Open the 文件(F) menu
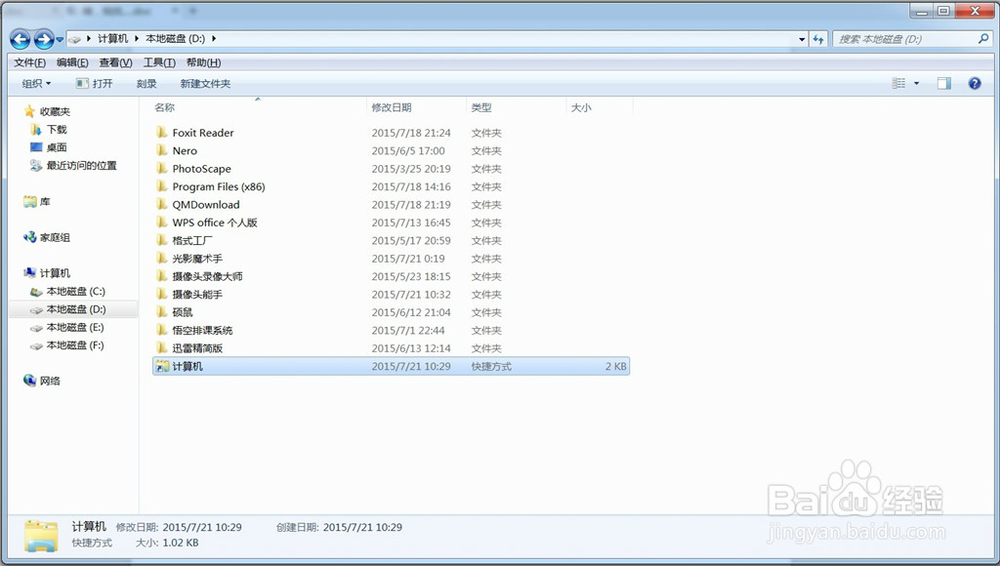 (x=30, y=63)
